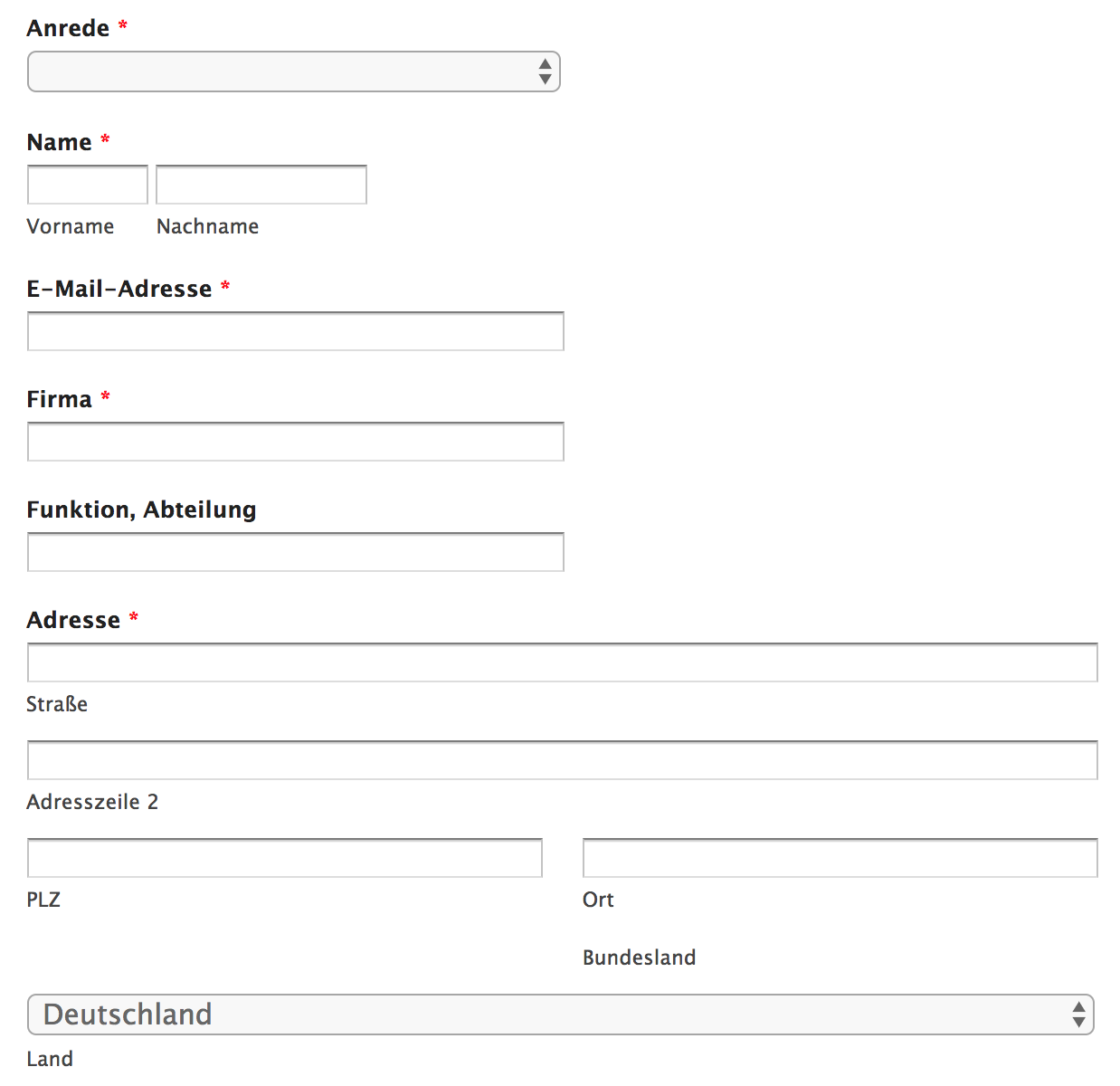Click the Adresszeile 2 sub-label text
Viewport: 1120px width, 1086px height.
pyautogui.click(x=92, y=802)
